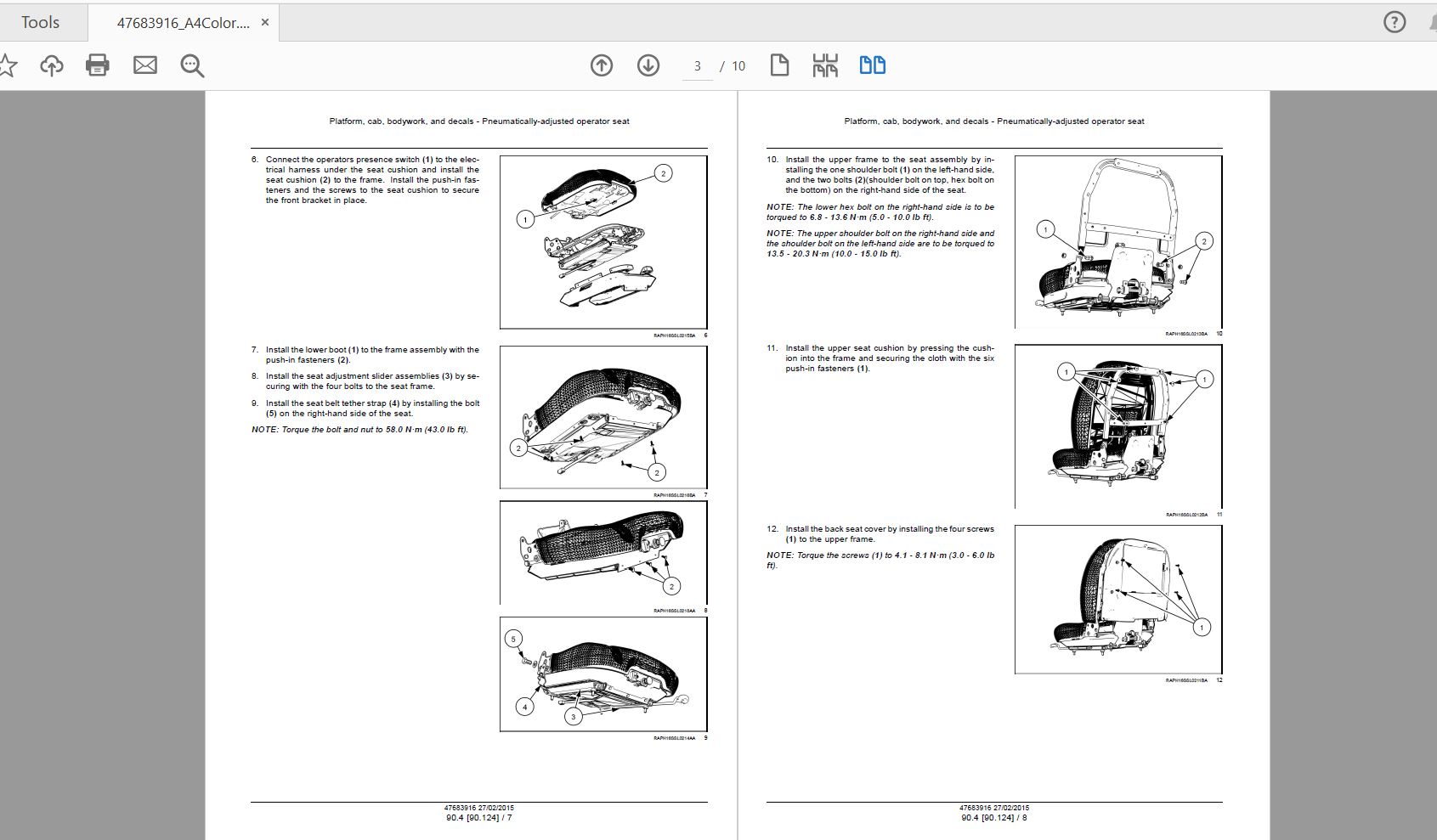Select the 47683916_A4Color document tab
This screenshot has width=1437, height=840.
(x=183, y=23)
